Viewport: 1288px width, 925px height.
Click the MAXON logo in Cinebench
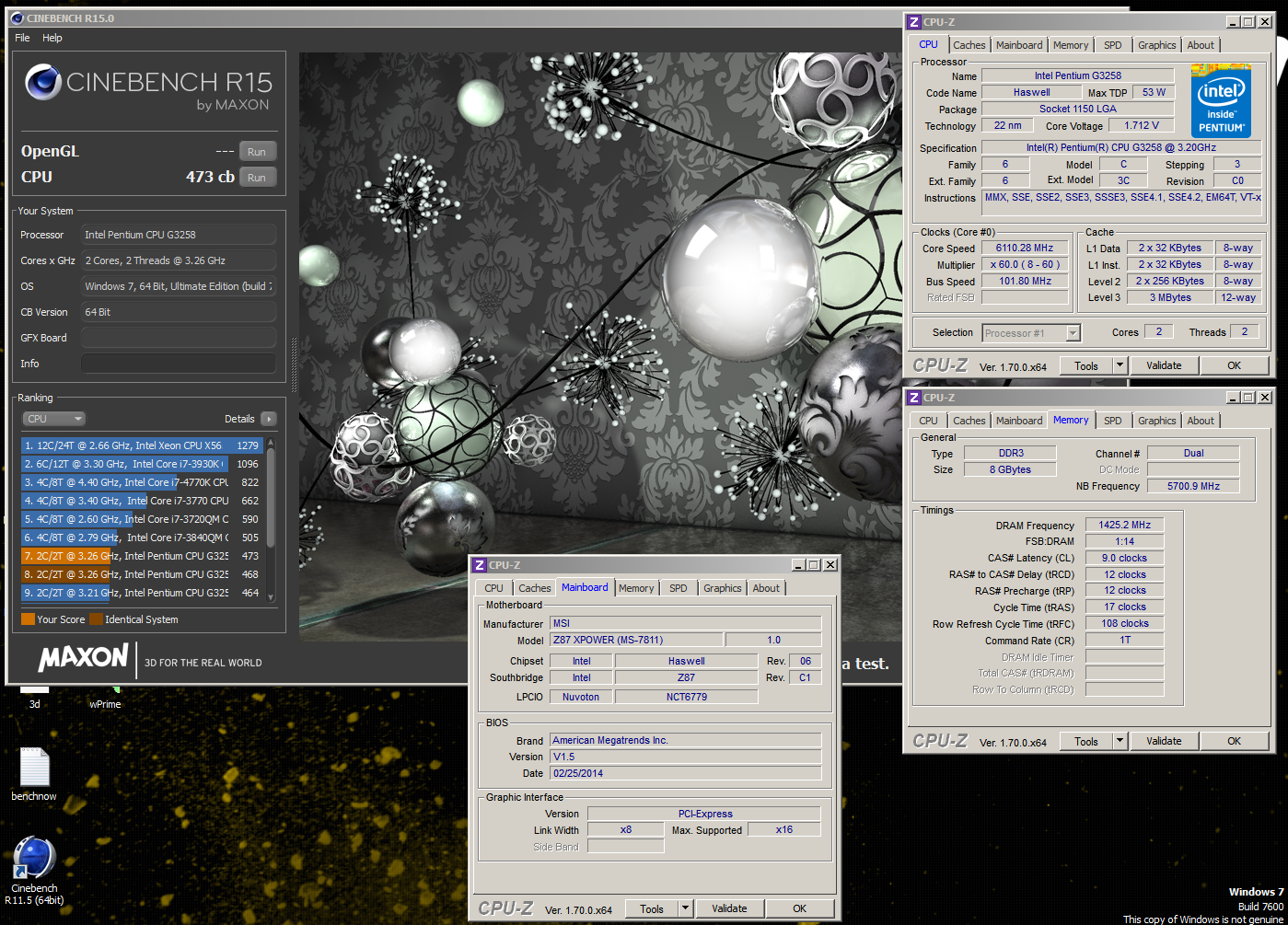click(x=83, y=657)
